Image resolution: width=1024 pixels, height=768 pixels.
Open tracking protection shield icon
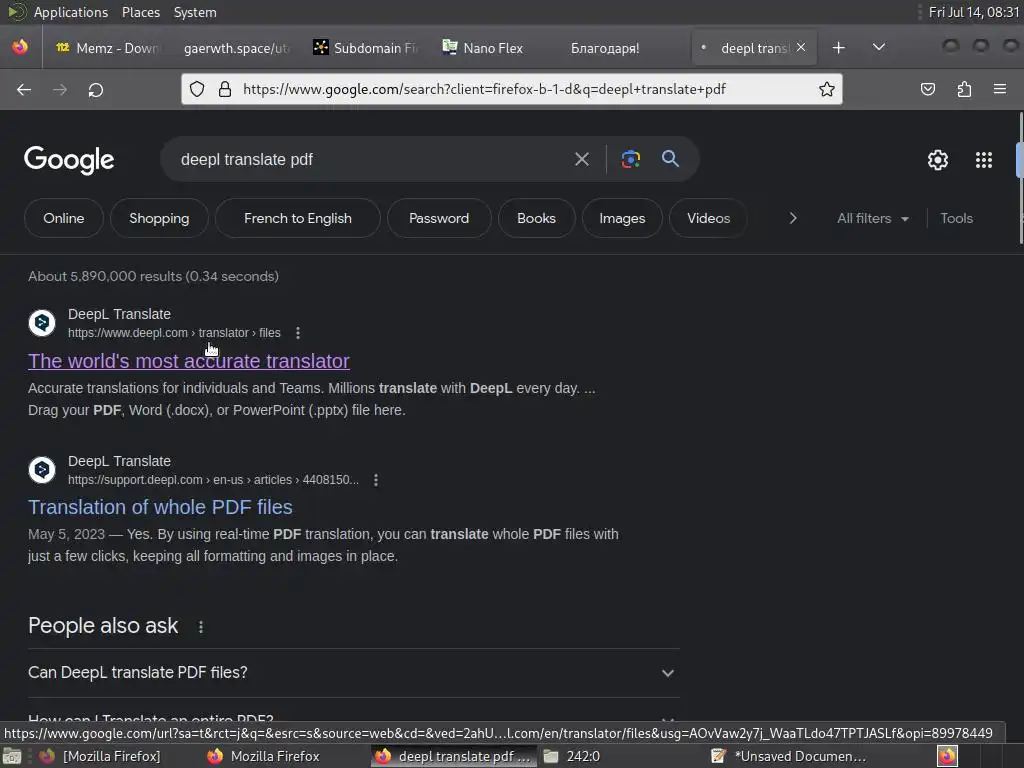pyautogui.click(x=197, y=89)
